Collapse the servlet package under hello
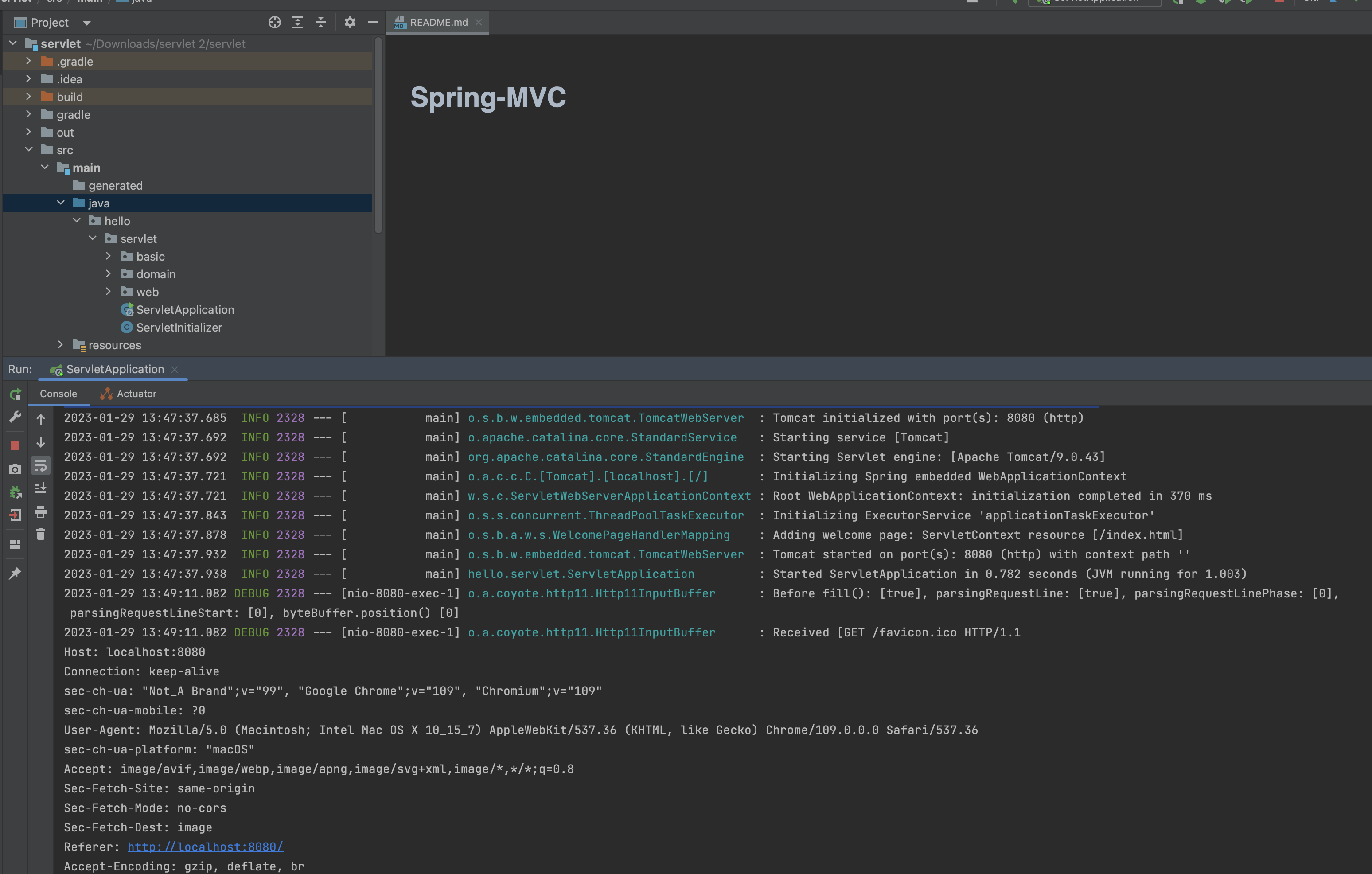 pyautogui.click(x=92, y=238)
